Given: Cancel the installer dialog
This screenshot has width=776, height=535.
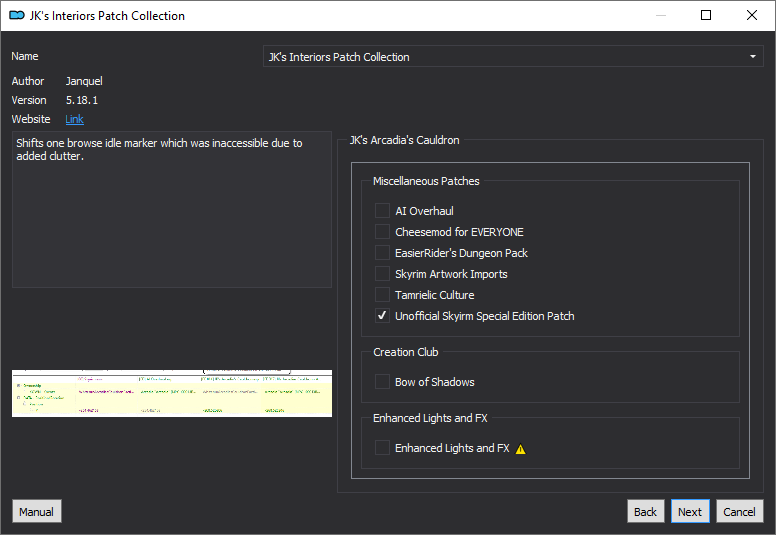Looking at the screenshot, I should 739,511.
